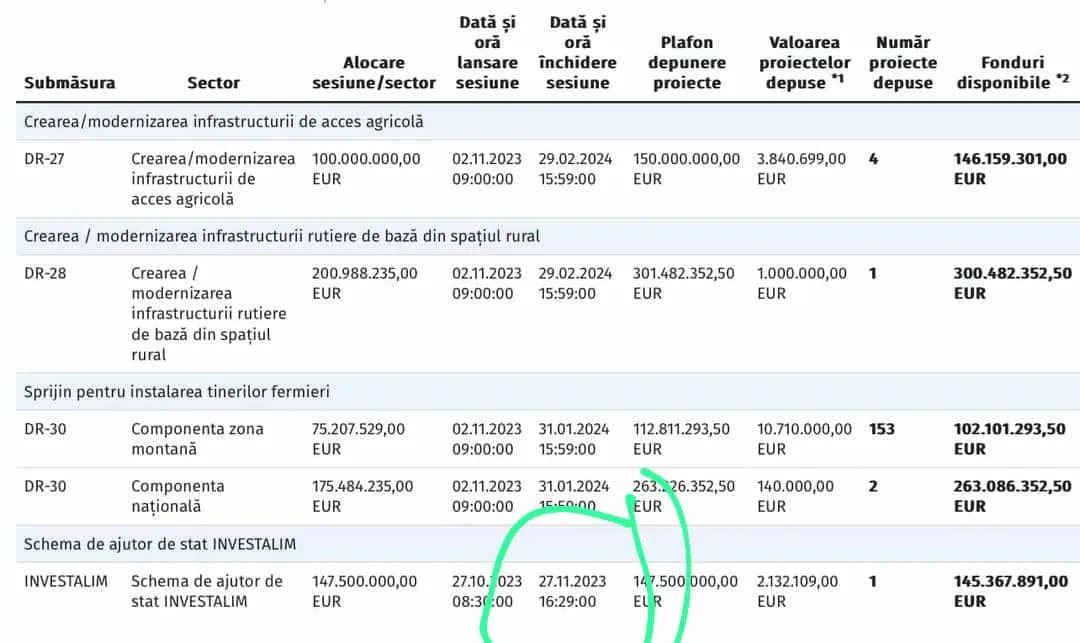Select the Sector column header
The image size is (1080, 643).
pos(213,83)
